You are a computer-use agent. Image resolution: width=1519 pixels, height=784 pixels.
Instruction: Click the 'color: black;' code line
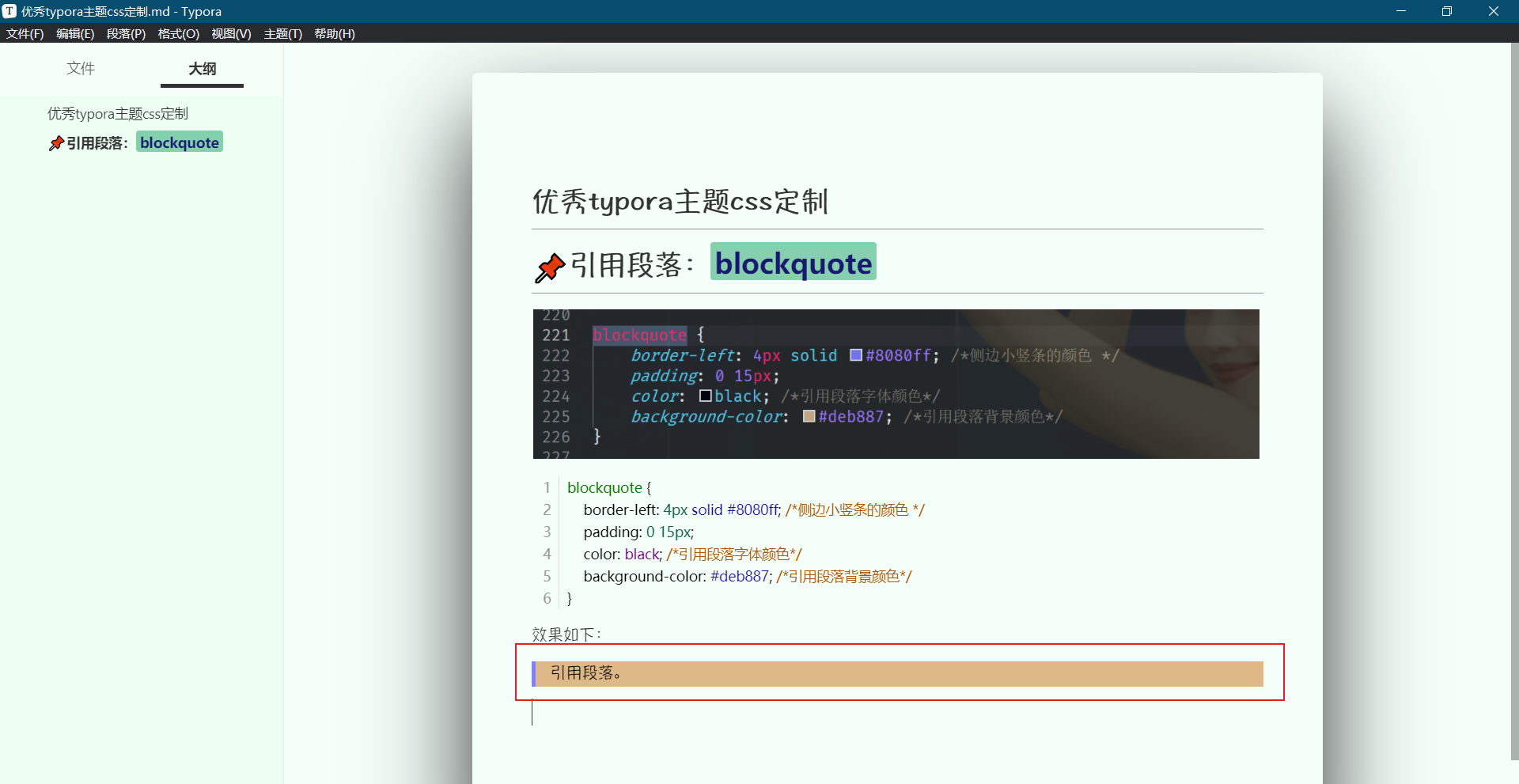pos(692,554)
